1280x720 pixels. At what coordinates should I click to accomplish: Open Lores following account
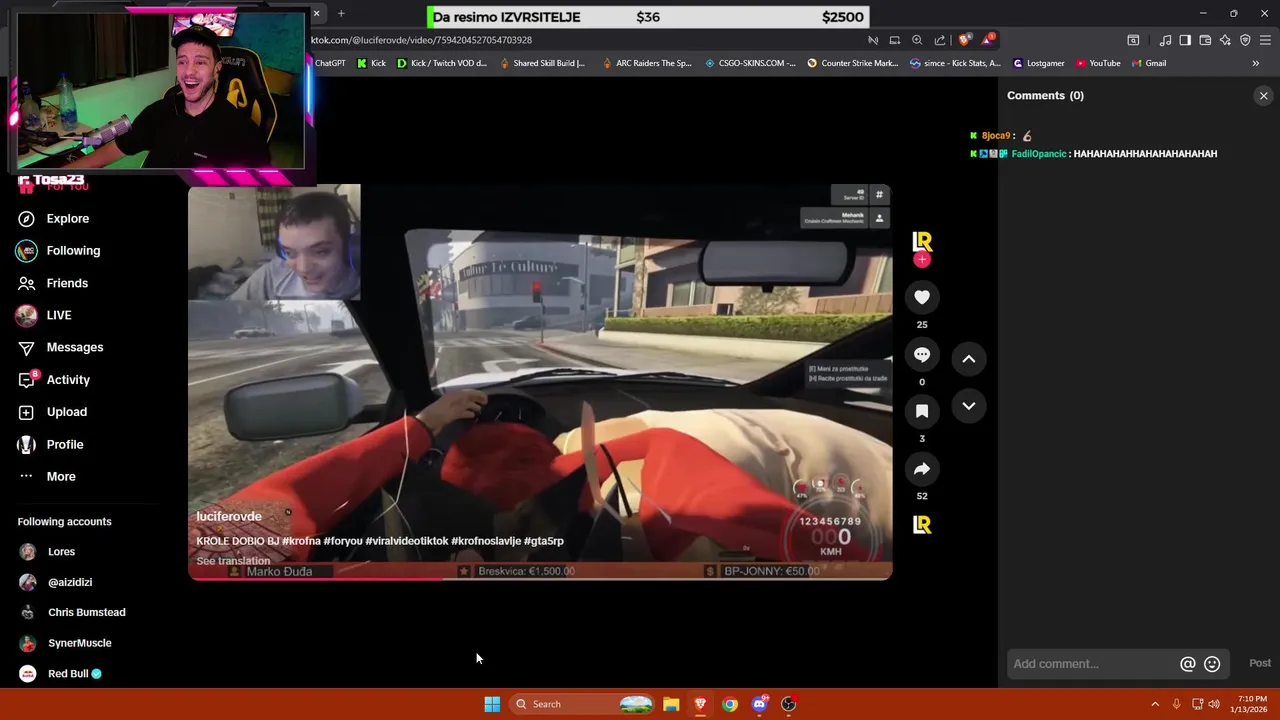pos(61,552)
